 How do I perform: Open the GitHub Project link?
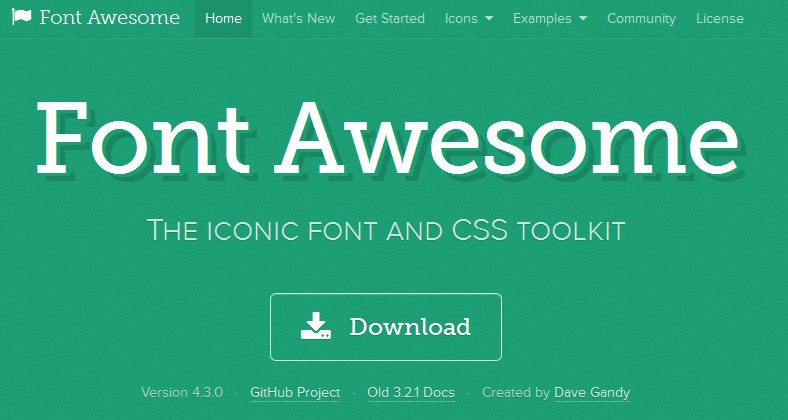pos(295,392)
